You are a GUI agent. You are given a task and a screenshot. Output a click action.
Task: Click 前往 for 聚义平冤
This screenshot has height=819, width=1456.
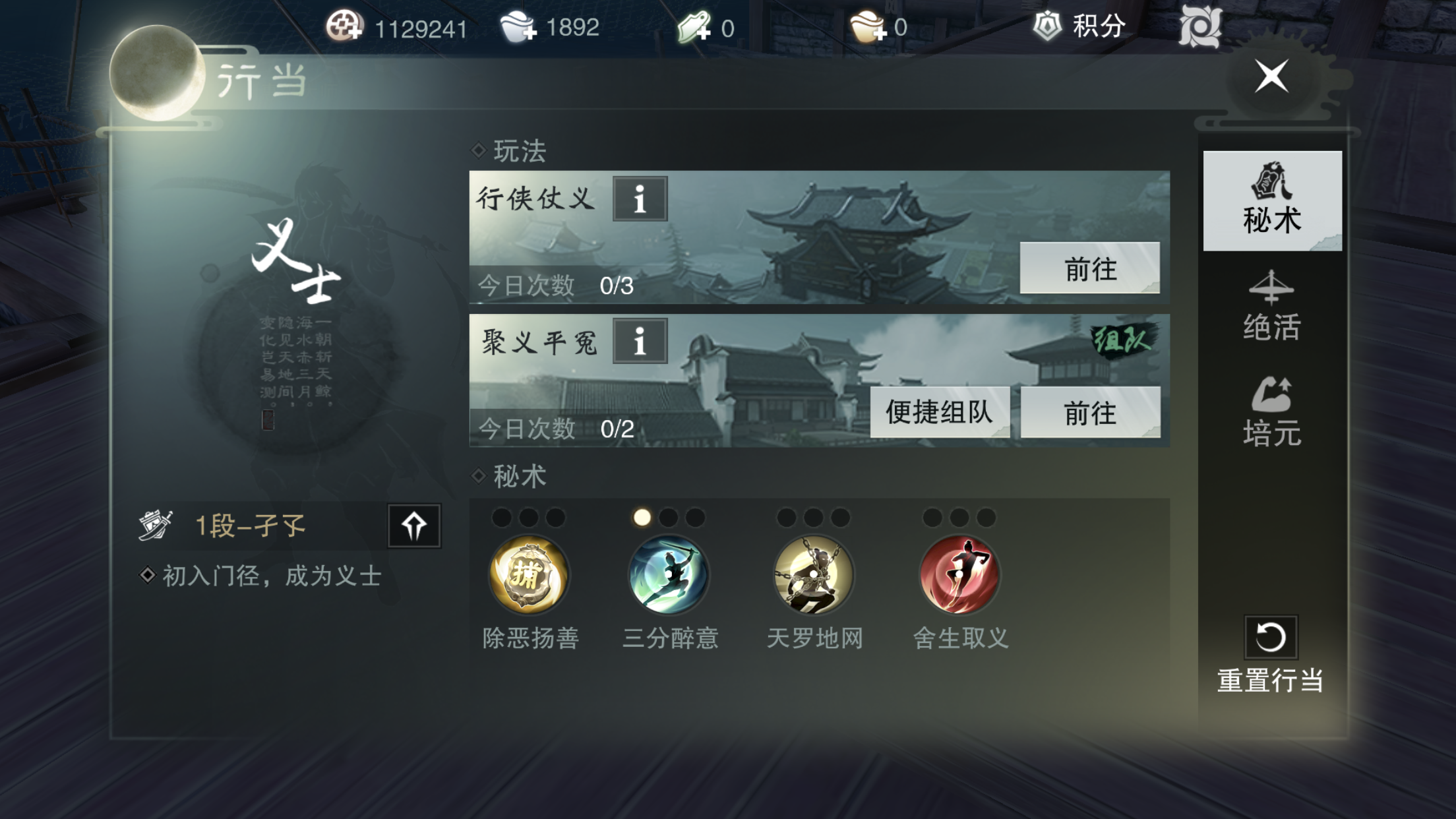[1090, 412]
